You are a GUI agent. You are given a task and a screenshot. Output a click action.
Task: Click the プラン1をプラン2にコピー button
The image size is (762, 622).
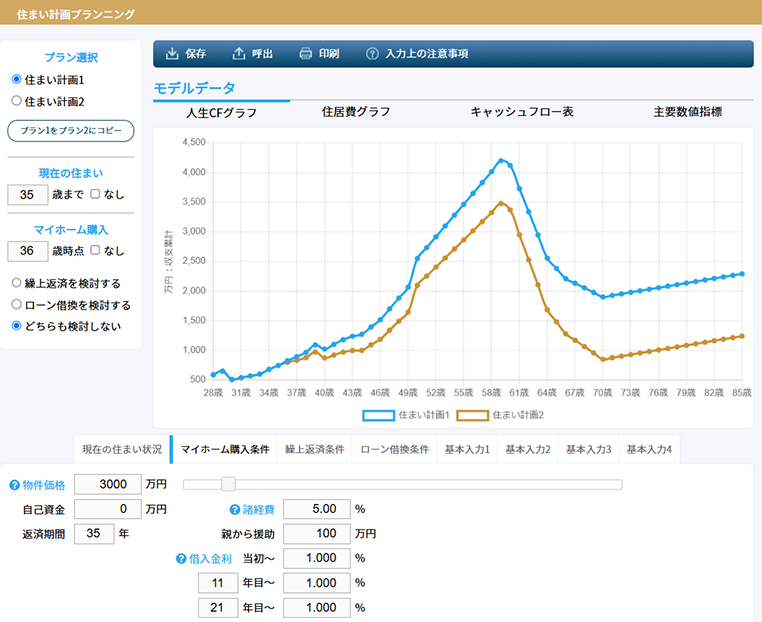pyautogui.click(x=71, y=131)
